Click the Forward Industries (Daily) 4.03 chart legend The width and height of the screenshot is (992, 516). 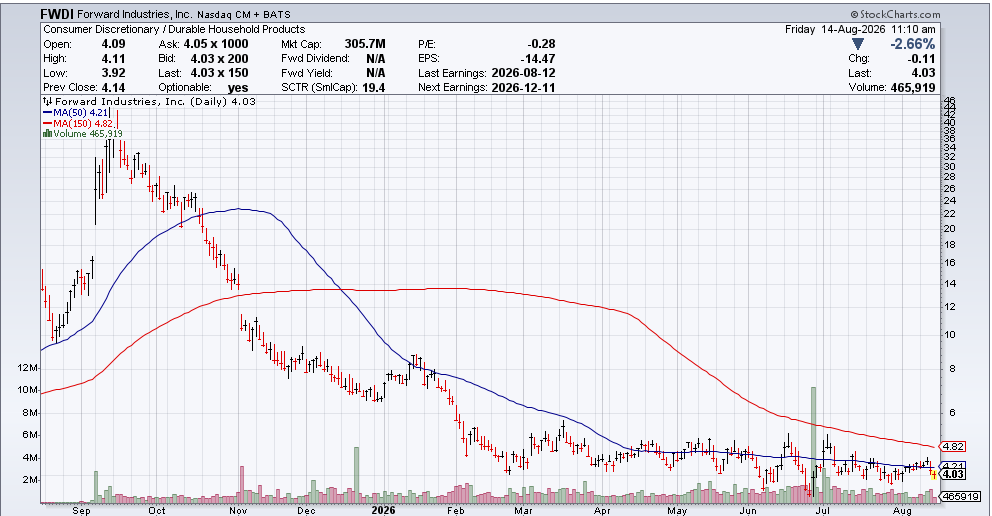tap(149, 101)
